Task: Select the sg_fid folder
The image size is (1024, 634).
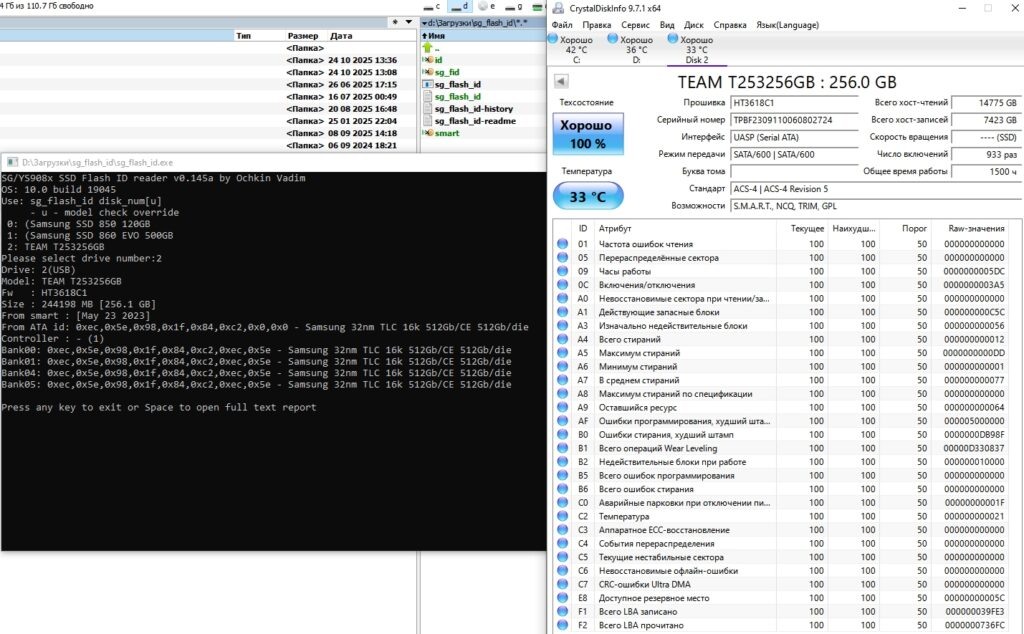Action: (x=447, y=72)
